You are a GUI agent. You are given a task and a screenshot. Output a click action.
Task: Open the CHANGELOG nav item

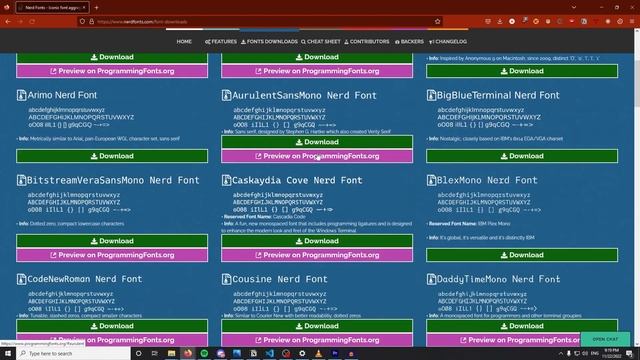(x=448, y=42)
